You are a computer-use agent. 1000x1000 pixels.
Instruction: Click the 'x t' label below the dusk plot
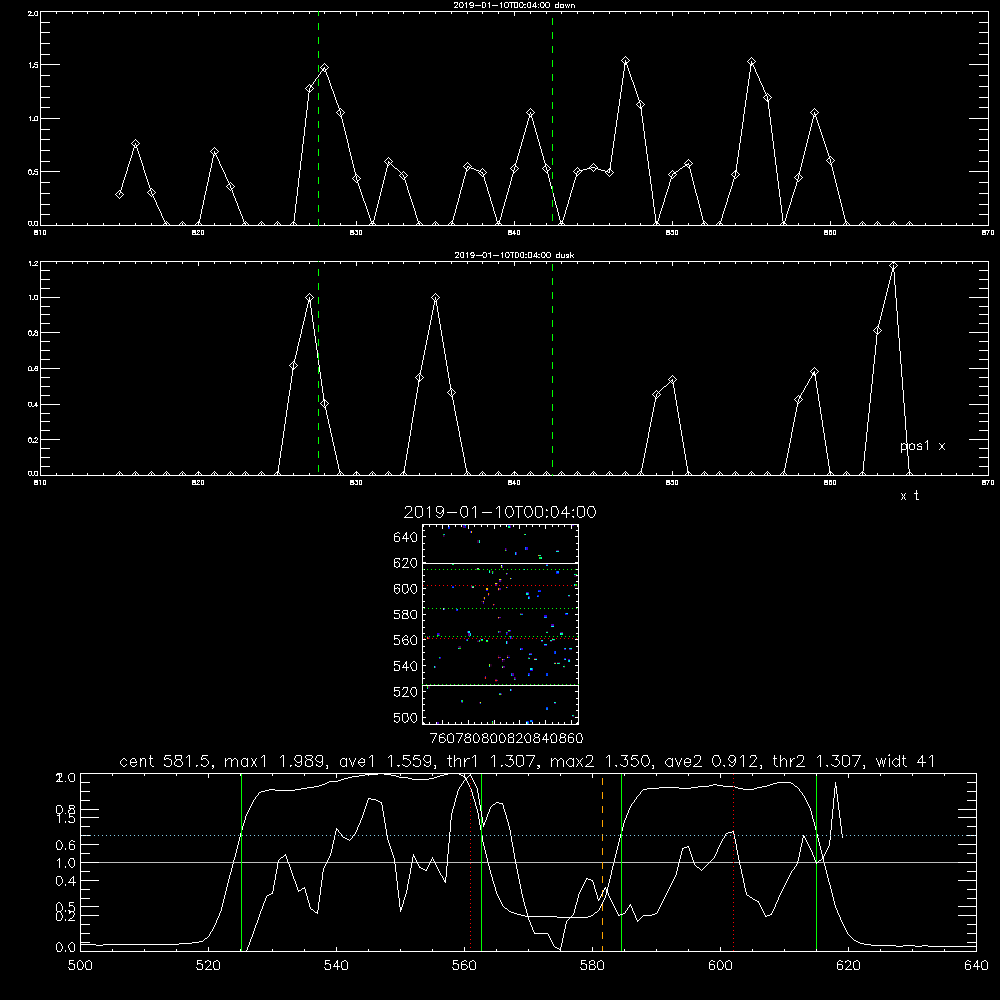909,496
